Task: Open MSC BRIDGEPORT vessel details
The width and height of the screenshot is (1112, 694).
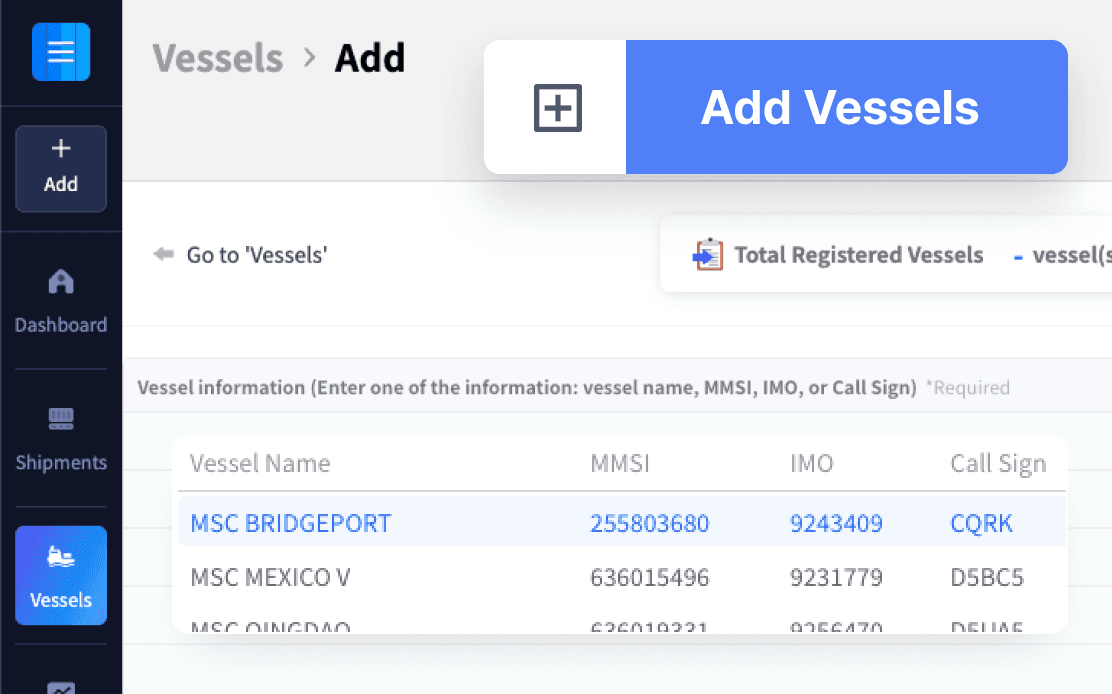Action: click(291, 523)
